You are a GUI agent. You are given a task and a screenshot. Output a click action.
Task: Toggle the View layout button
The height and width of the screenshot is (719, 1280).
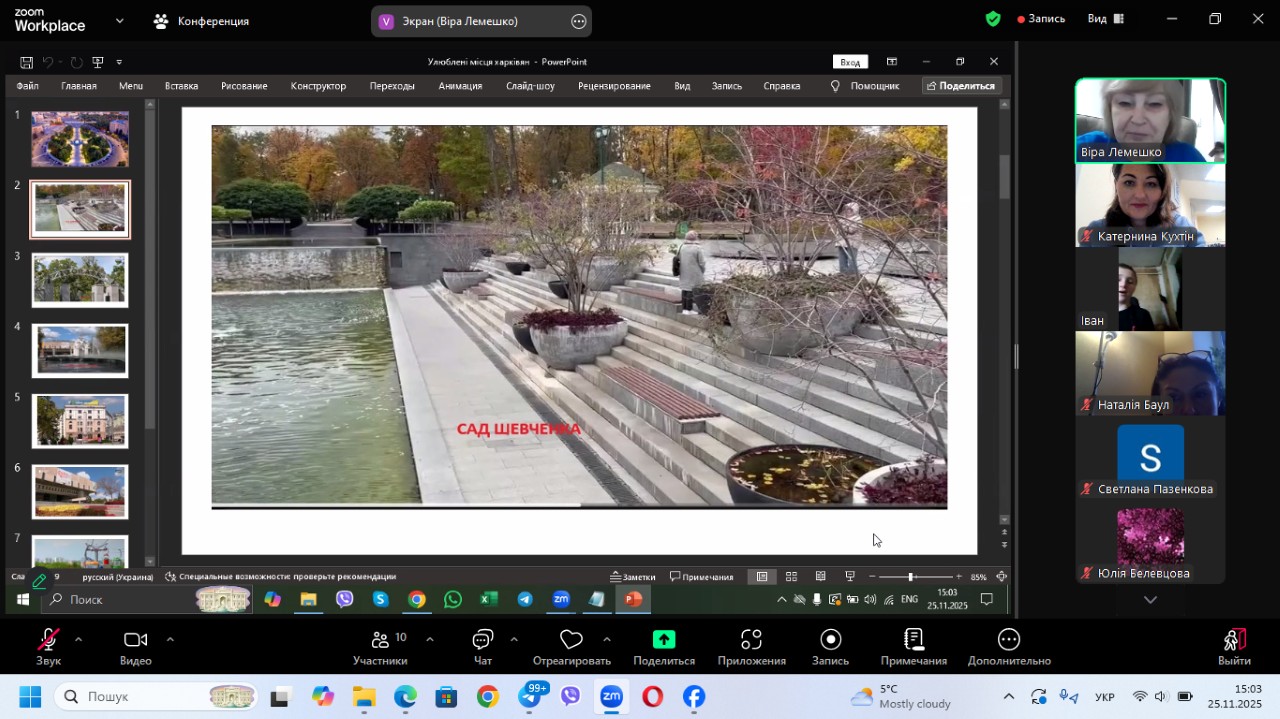coord(1106,19)
